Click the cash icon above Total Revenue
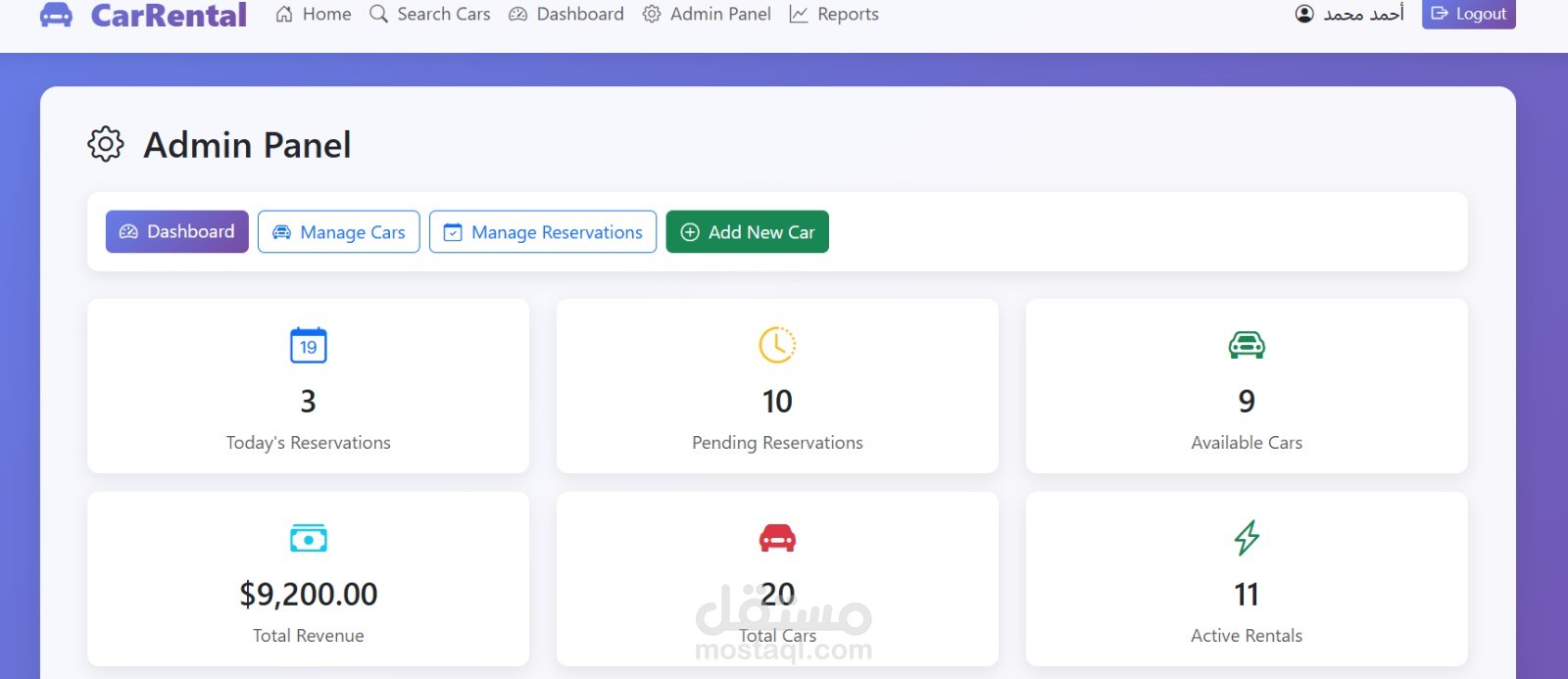Screen dimensions: 1568x679 (309, 538)
